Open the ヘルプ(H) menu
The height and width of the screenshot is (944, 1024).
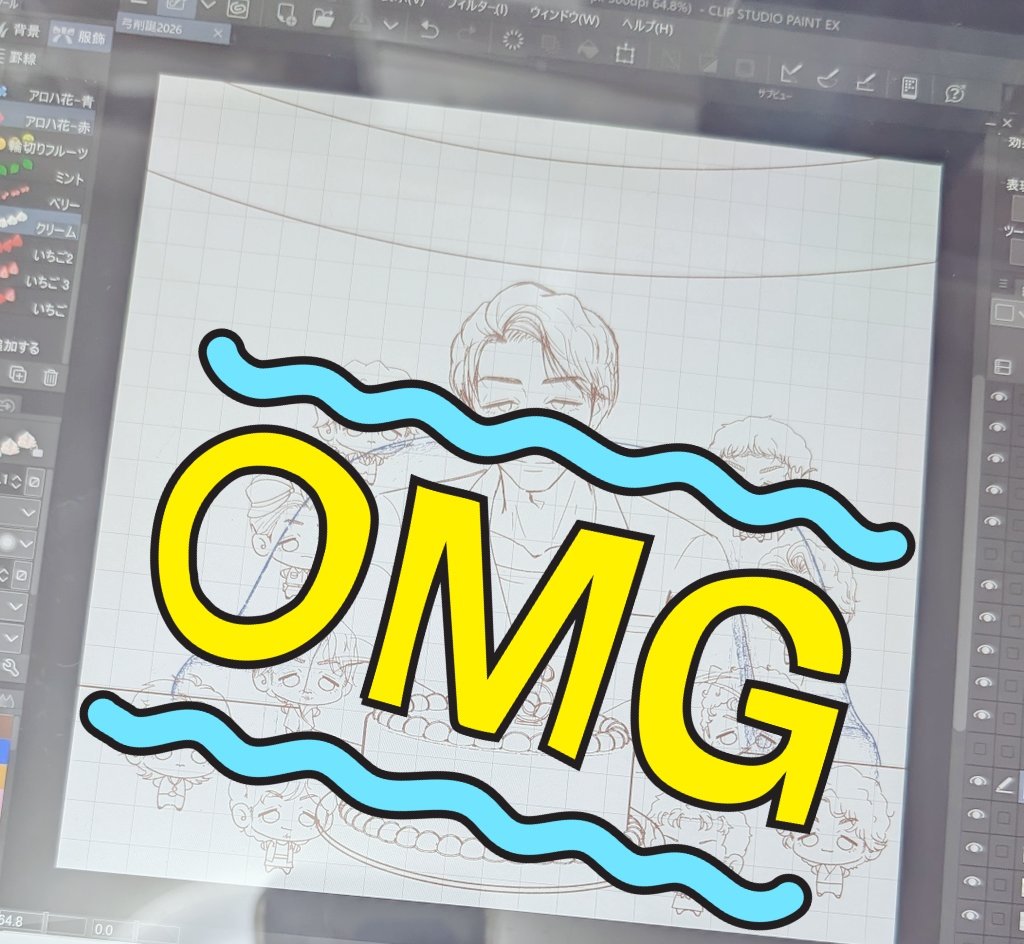pos(647,27)
